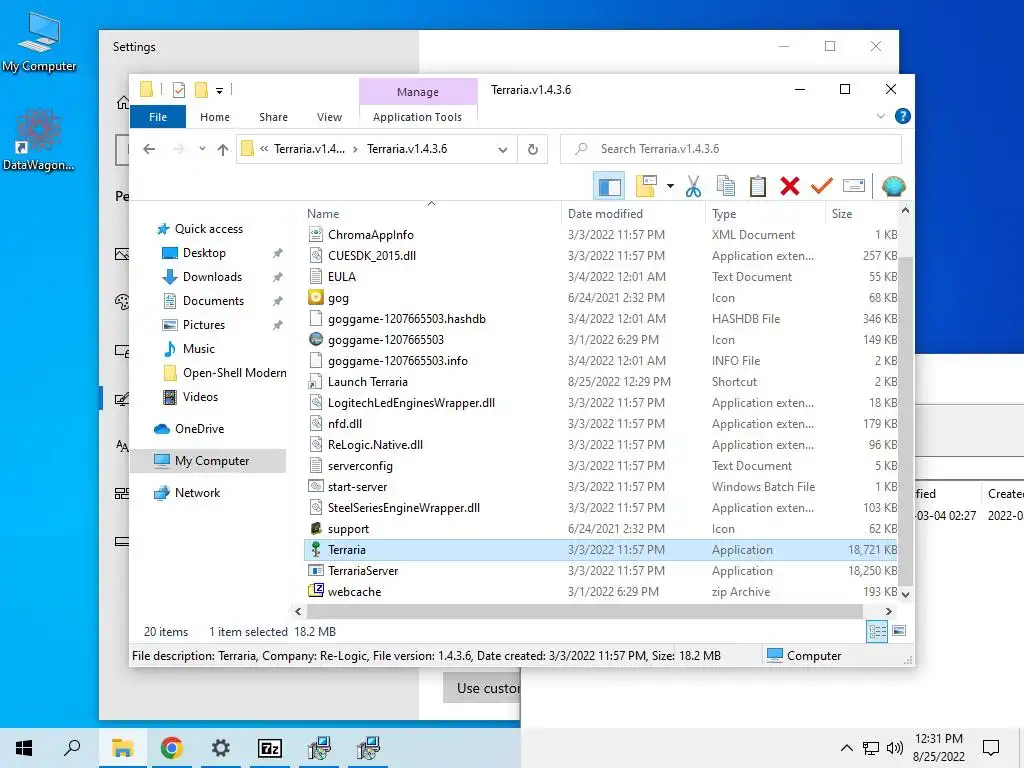Image resolution: width=1024 pixels, height=768 pixels.
Task: Open Desktop in the navigation pane
Action: click(x=204, y=253)
